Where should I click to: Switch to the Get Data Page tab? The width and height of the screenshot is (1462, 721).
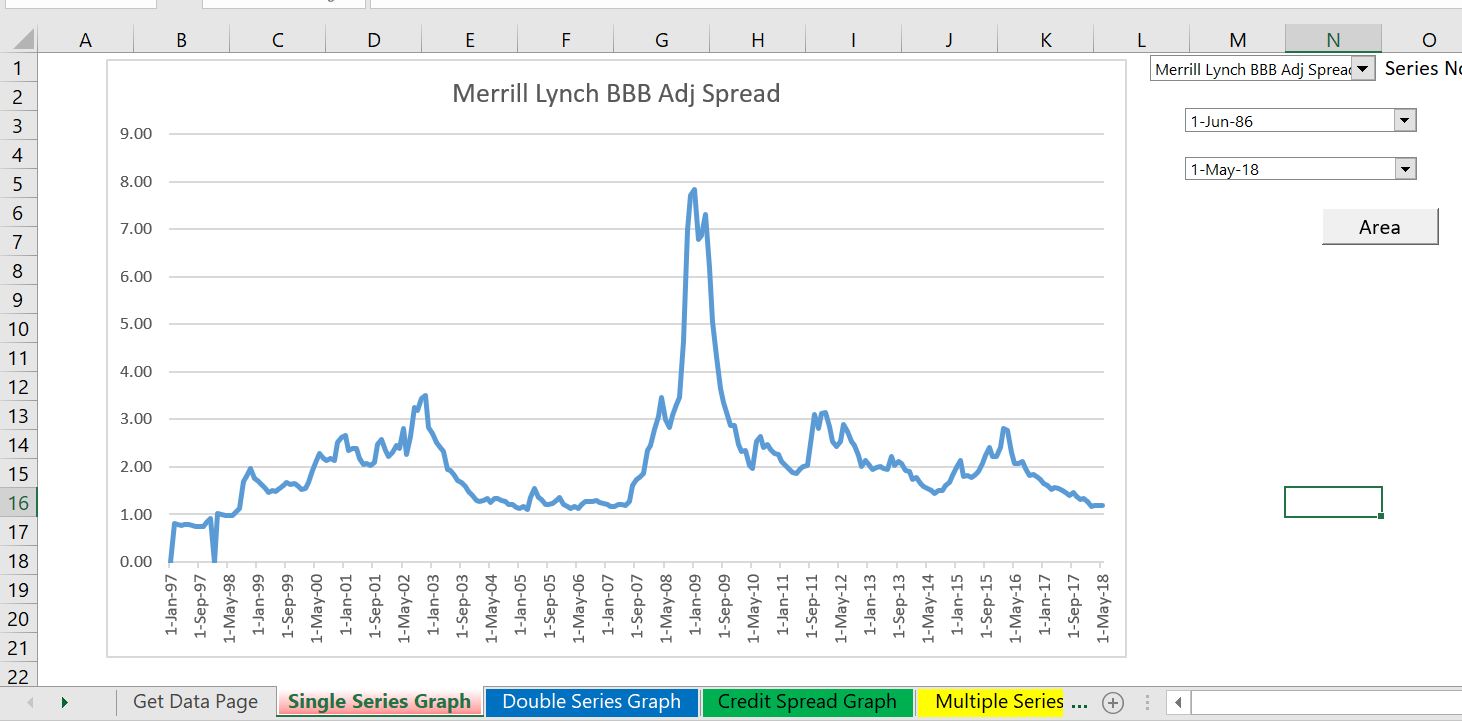[196, 702]
